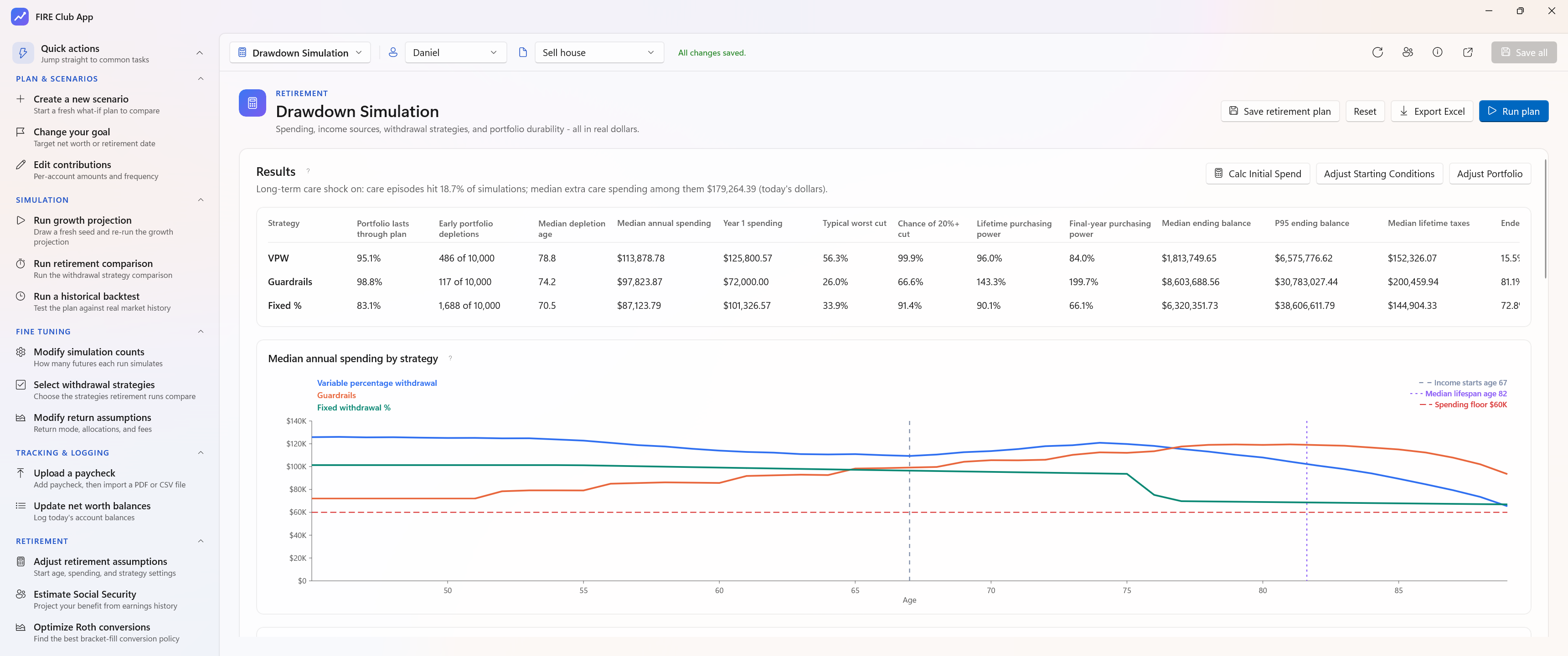Viewport: 1568px width, 656px height.
Task: Click the refresh icon in the top toolbar
Action: coord(1377,52)
